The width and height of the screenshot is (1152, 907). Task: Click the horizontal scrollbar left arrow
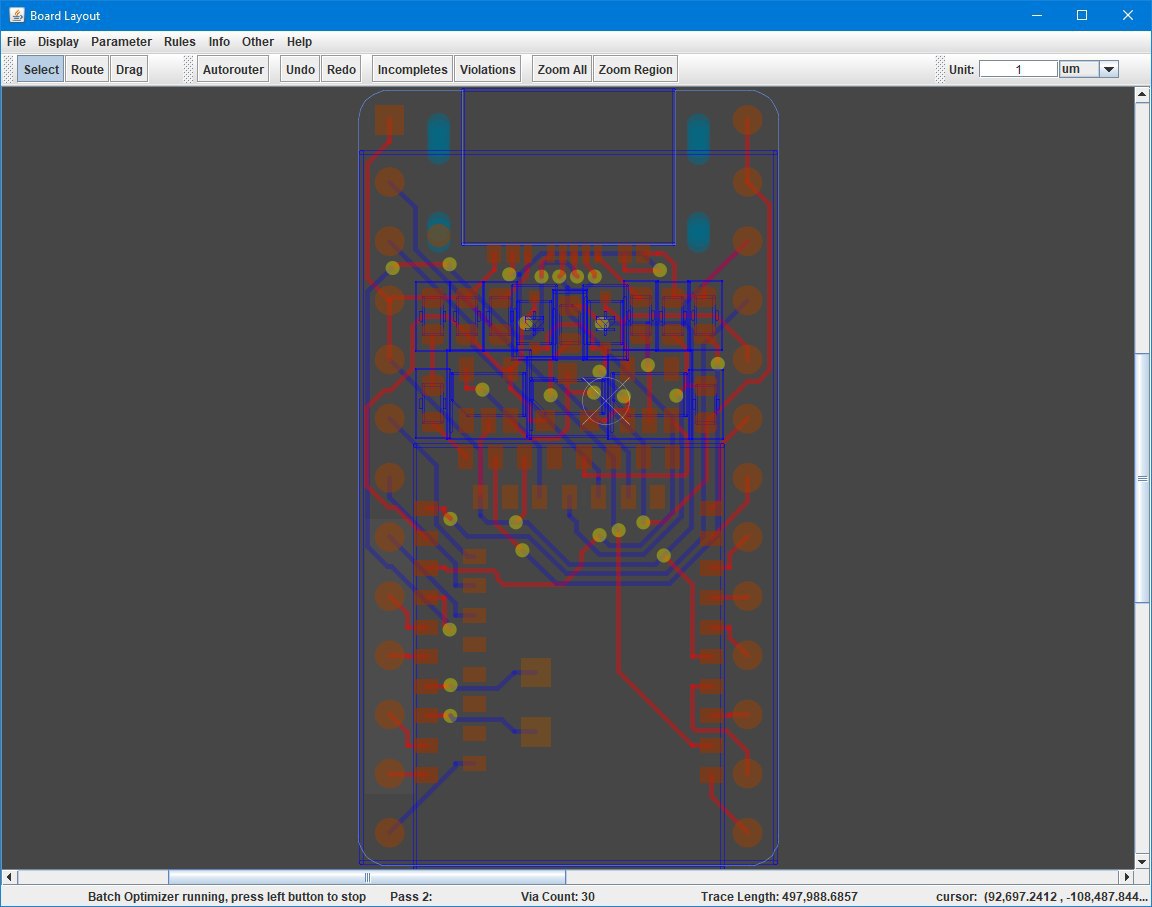click(x=9, y=877)
